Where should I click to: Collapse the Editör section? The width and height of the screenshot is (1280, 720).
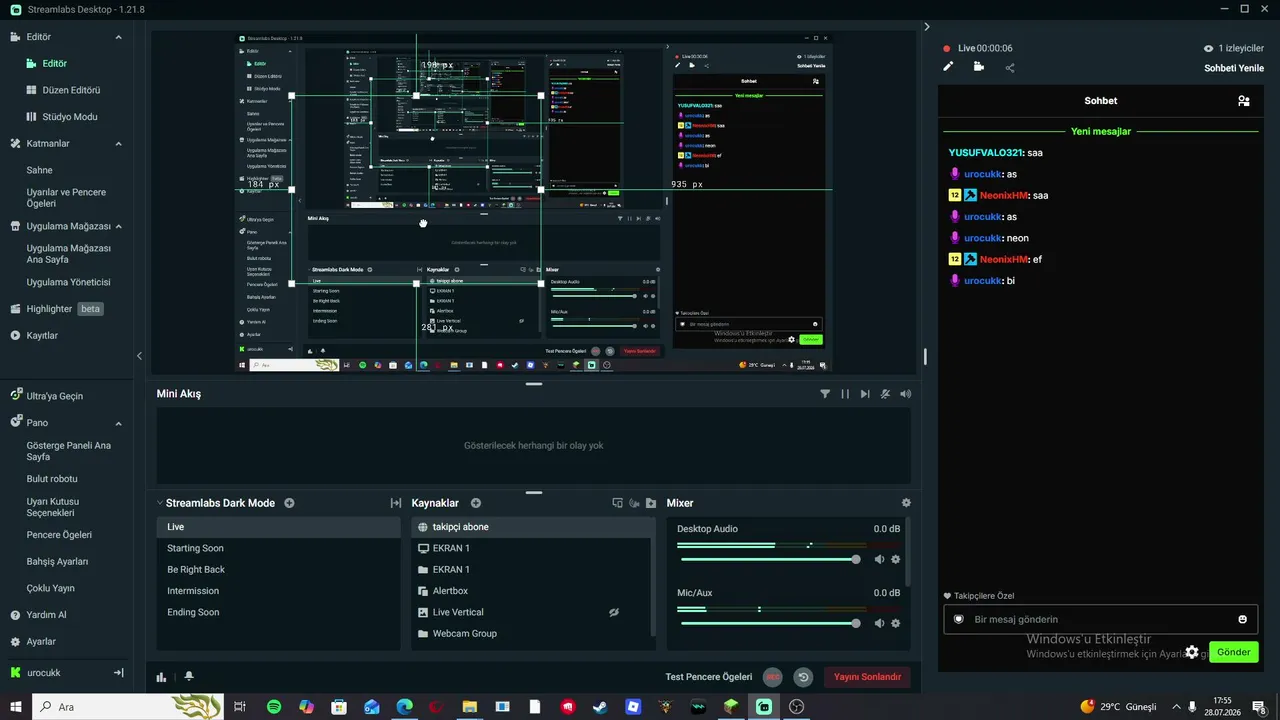pos(118,37)
